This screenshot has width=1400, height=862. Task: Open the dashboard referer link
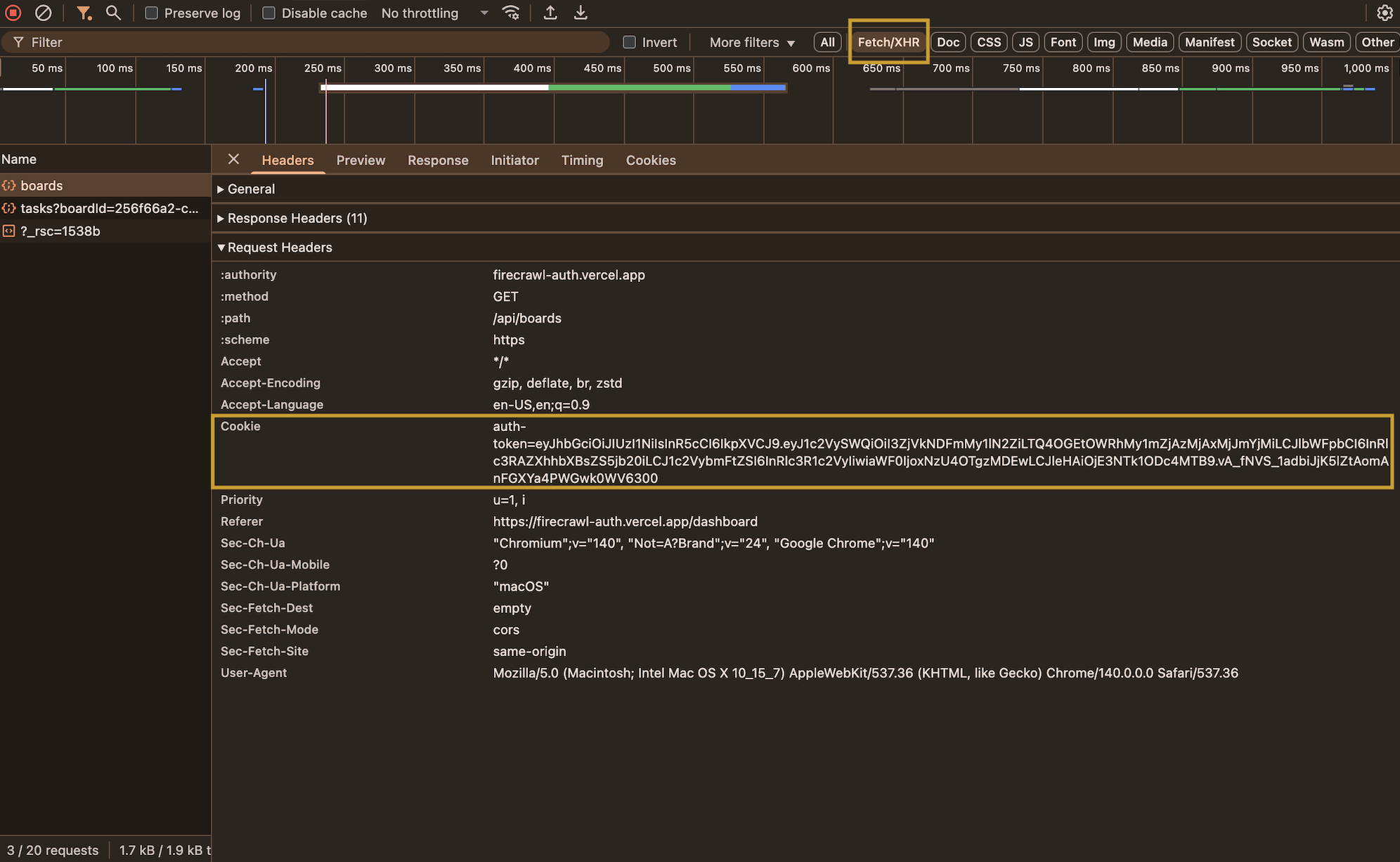coord(625,522)
